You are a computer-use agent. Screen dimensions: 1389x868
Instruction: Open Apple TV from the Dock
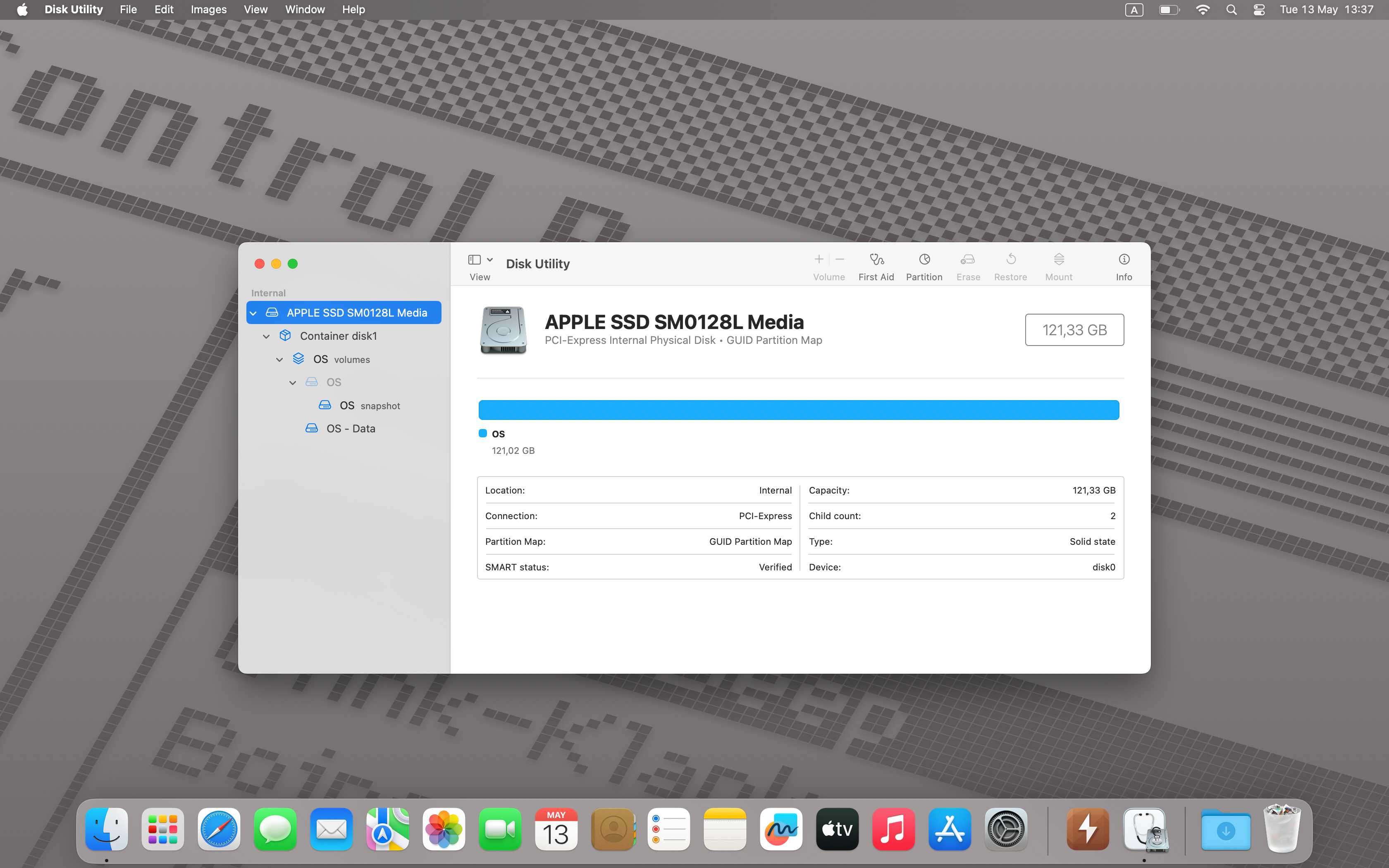click(x=838, y=829)
